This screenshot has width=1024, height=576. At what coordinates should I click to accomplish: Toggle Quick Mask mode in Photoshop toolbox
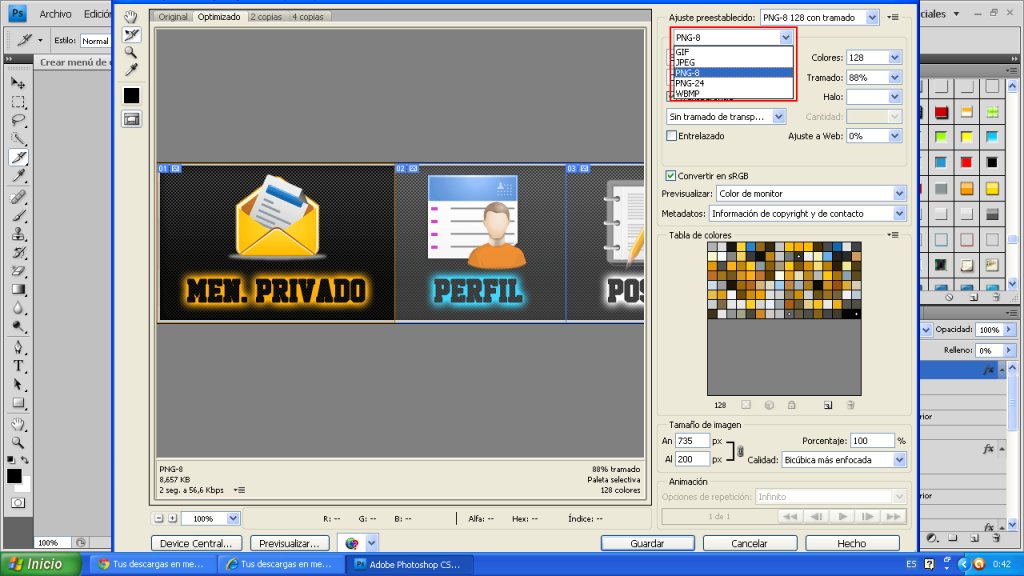pyautogui.click(x=18, y=503)
